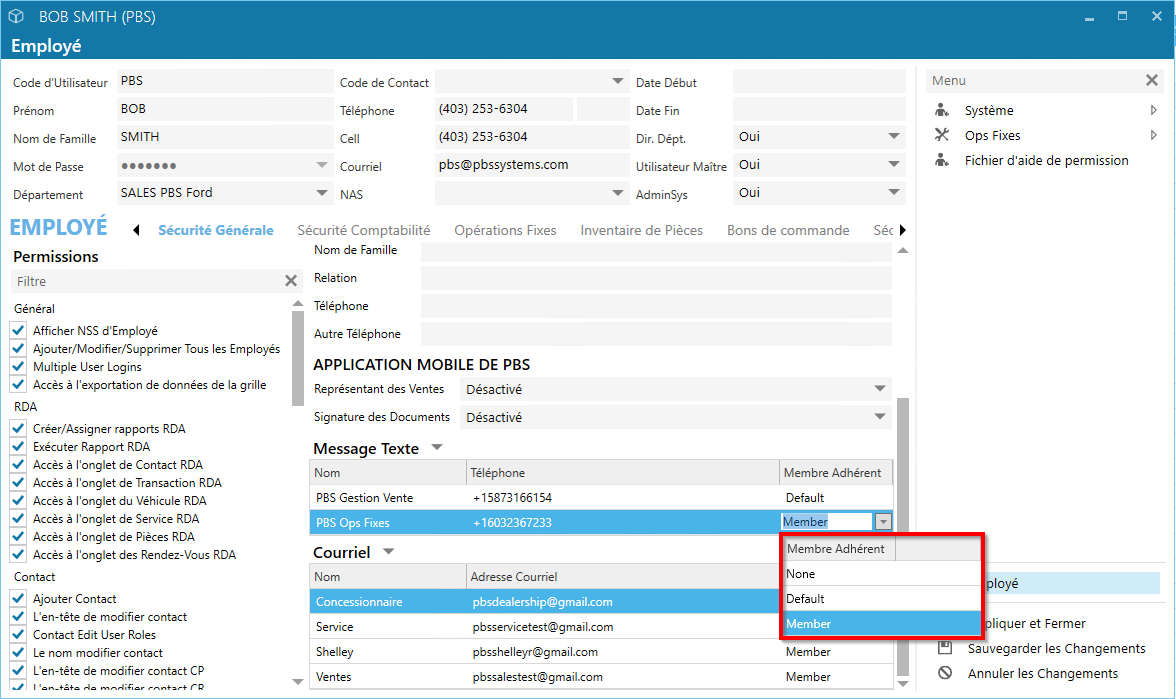Expand the Système submenu arrow
This screenshot has width=1176, height=699.
click(1154, 110)
